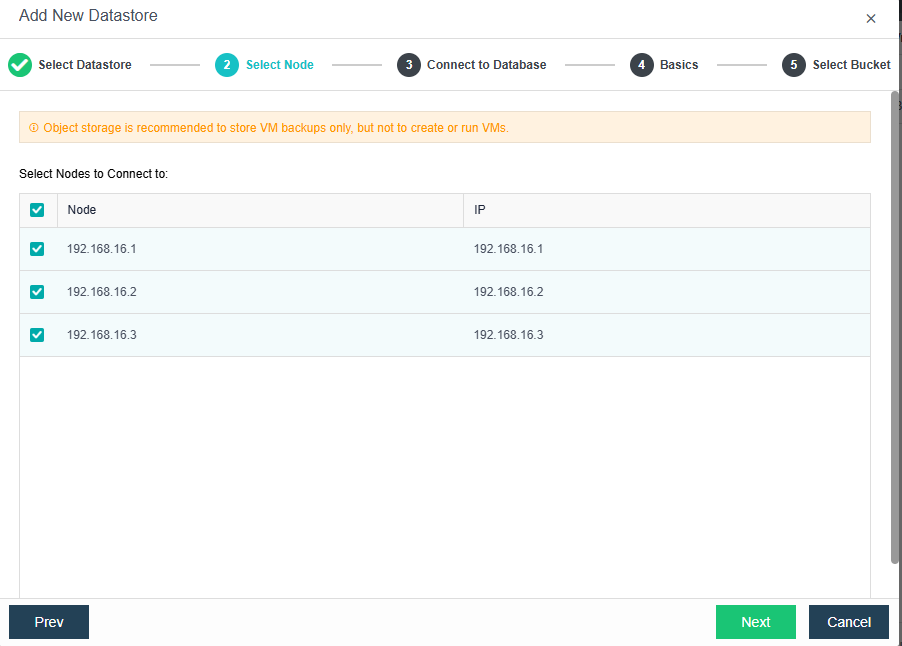Click the step 2 Select Node circle
The width and height of the screenshot is (902, 646).
[x=227, y=65]
